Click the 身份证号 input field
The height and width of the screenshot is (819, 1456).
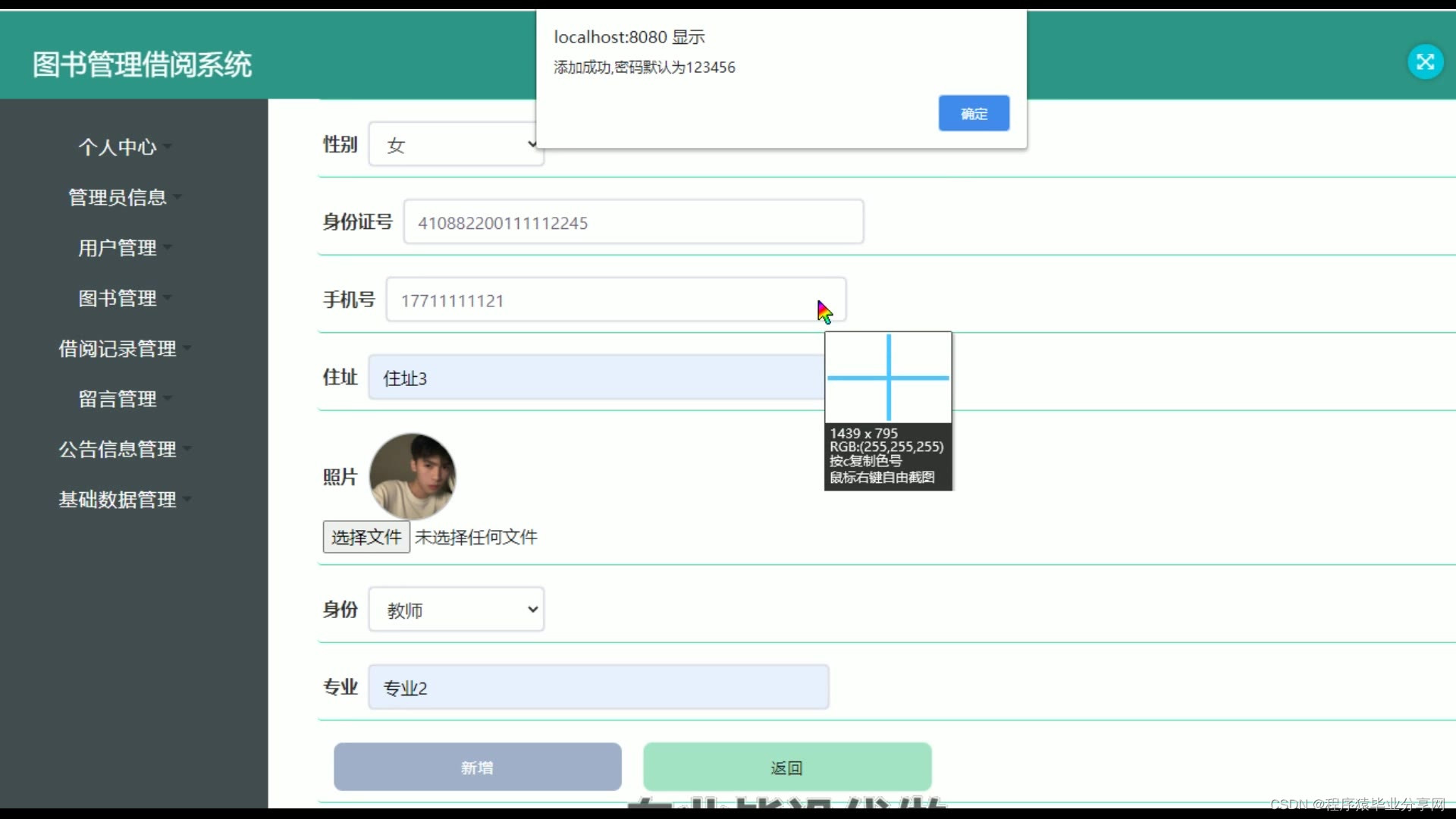tap(633, 222)
